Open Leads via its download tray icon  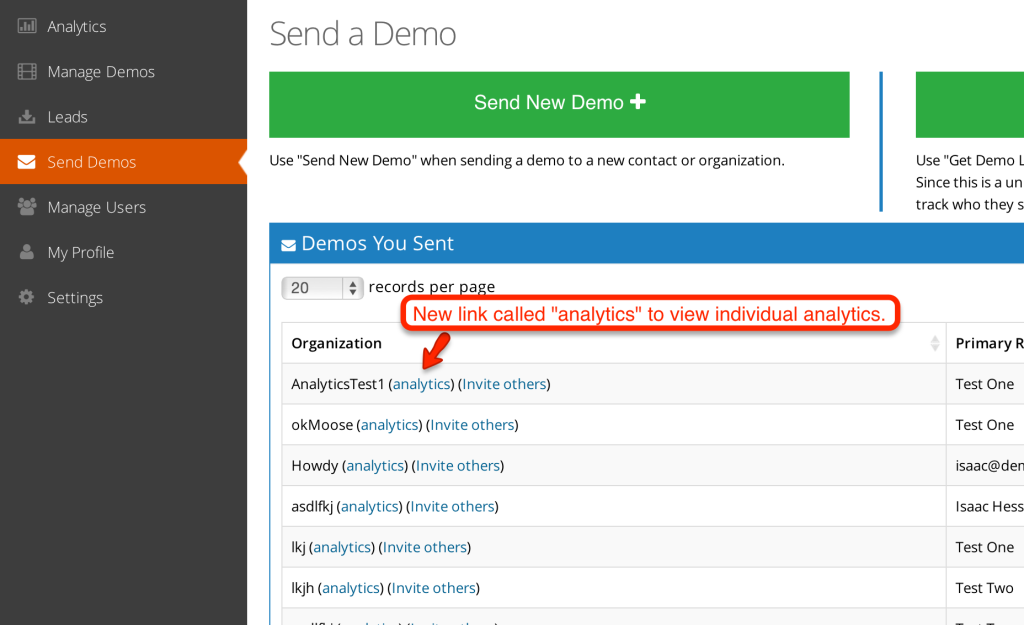point(25,116)
